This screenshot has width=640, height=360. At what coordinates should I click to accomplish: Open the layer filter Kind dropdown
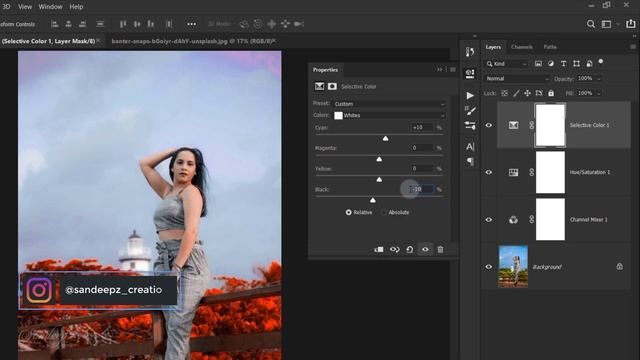click(x=507, y=64)
